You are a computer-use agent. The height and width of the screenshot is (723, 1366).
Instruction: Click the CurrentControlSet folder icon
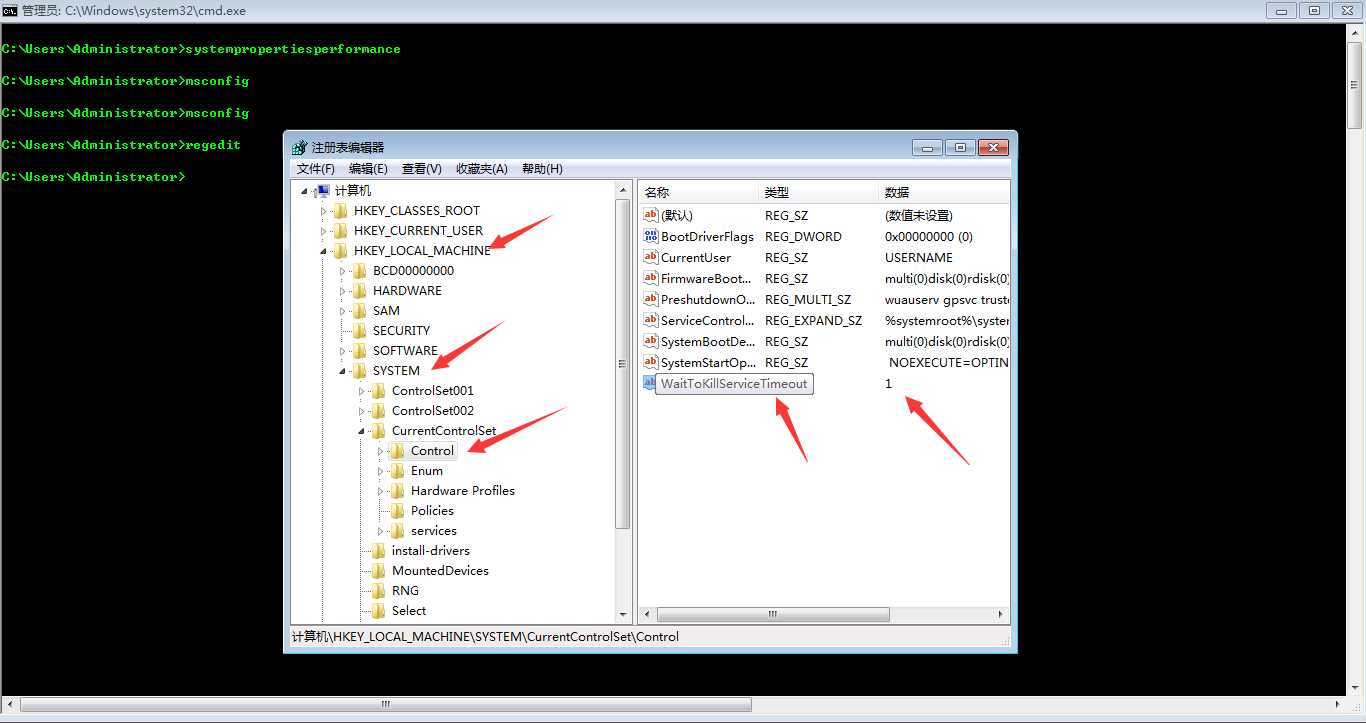pyautogui.click(x=379, y=430)
